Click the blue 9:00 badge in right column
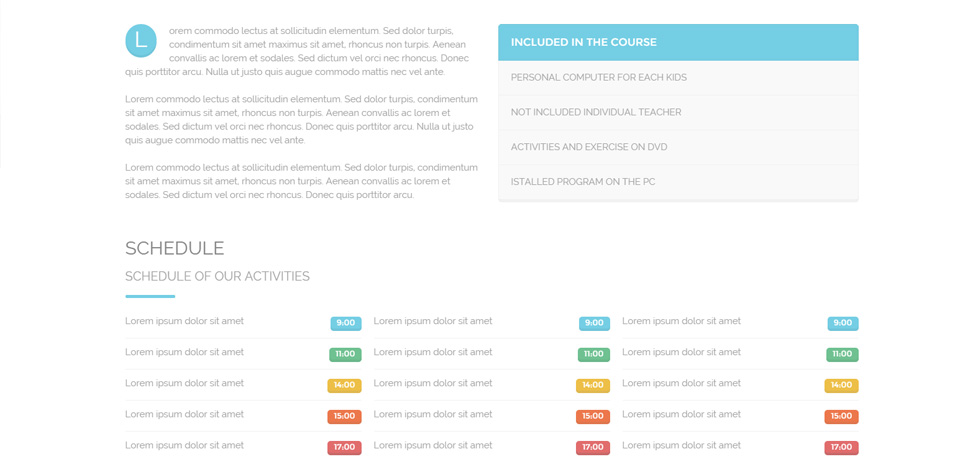 tap(842, 324)
